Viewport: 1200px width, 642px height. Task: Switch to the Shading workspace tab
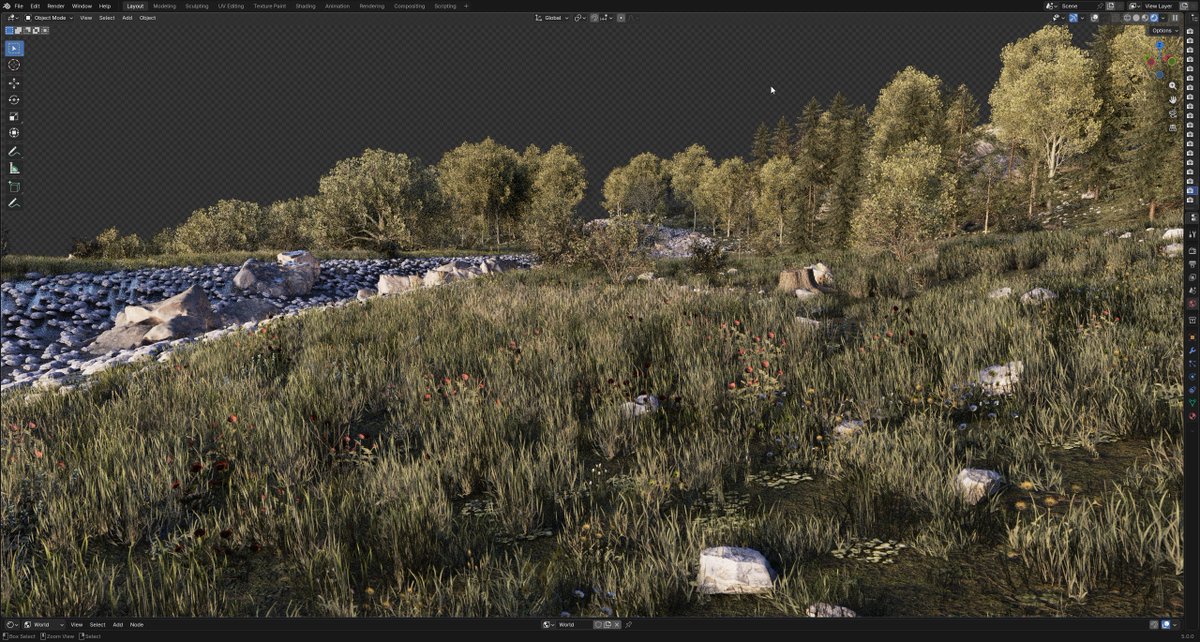pyautogui.click(x=305, y=6)
